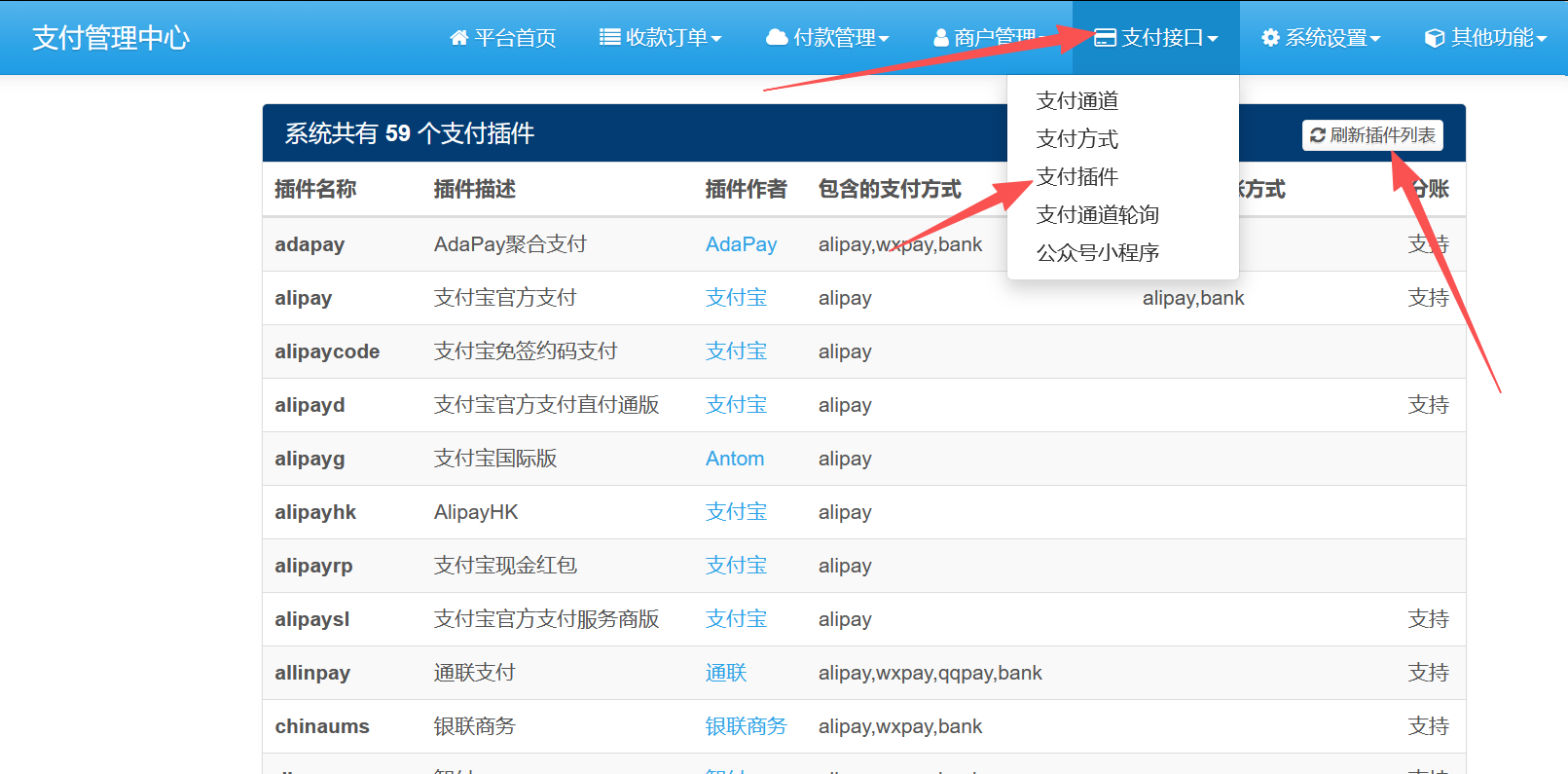
Task: Click the gear icon beside 系统设置
Action: pos(1270,38)
